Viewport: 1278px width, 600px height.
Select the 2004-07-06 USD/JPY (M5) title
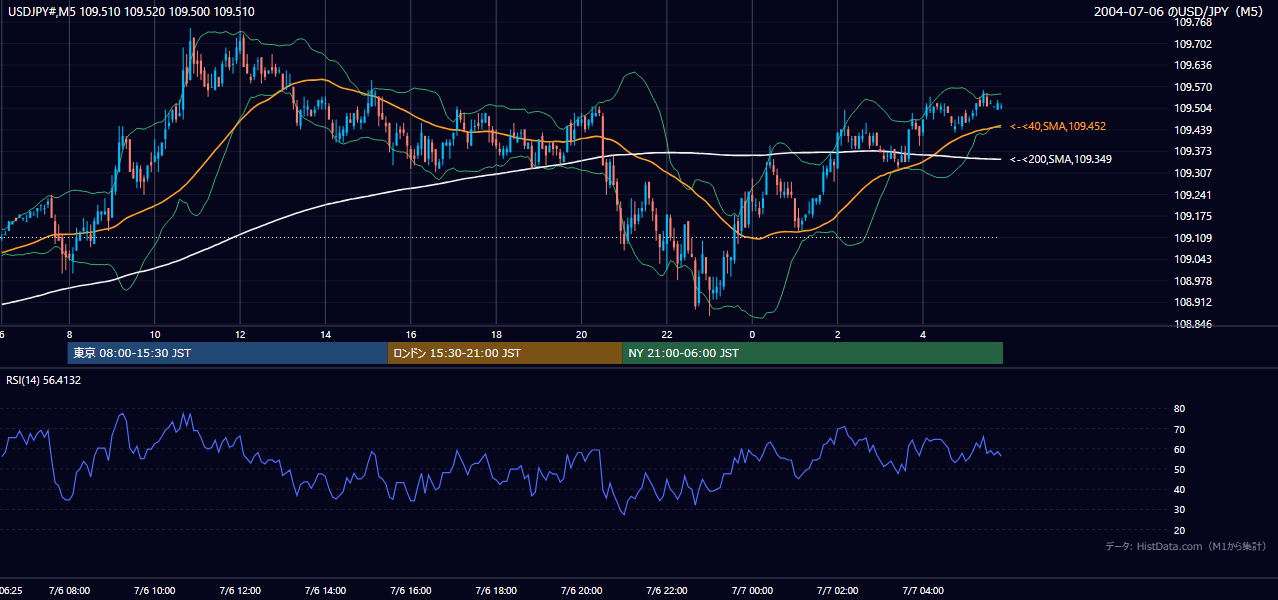(1178, 12)
